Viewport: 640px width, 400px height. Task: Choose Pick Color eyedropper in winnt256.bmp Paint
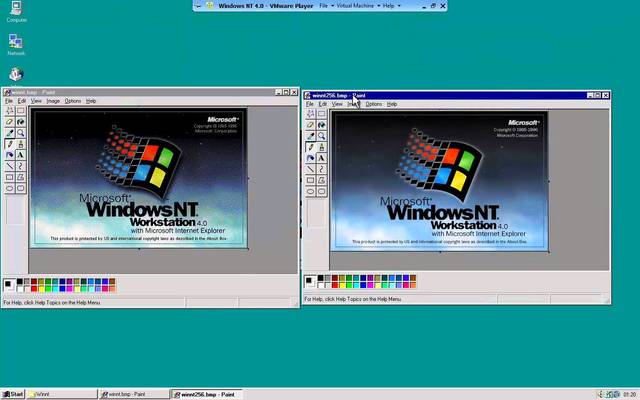coord(311,136)
